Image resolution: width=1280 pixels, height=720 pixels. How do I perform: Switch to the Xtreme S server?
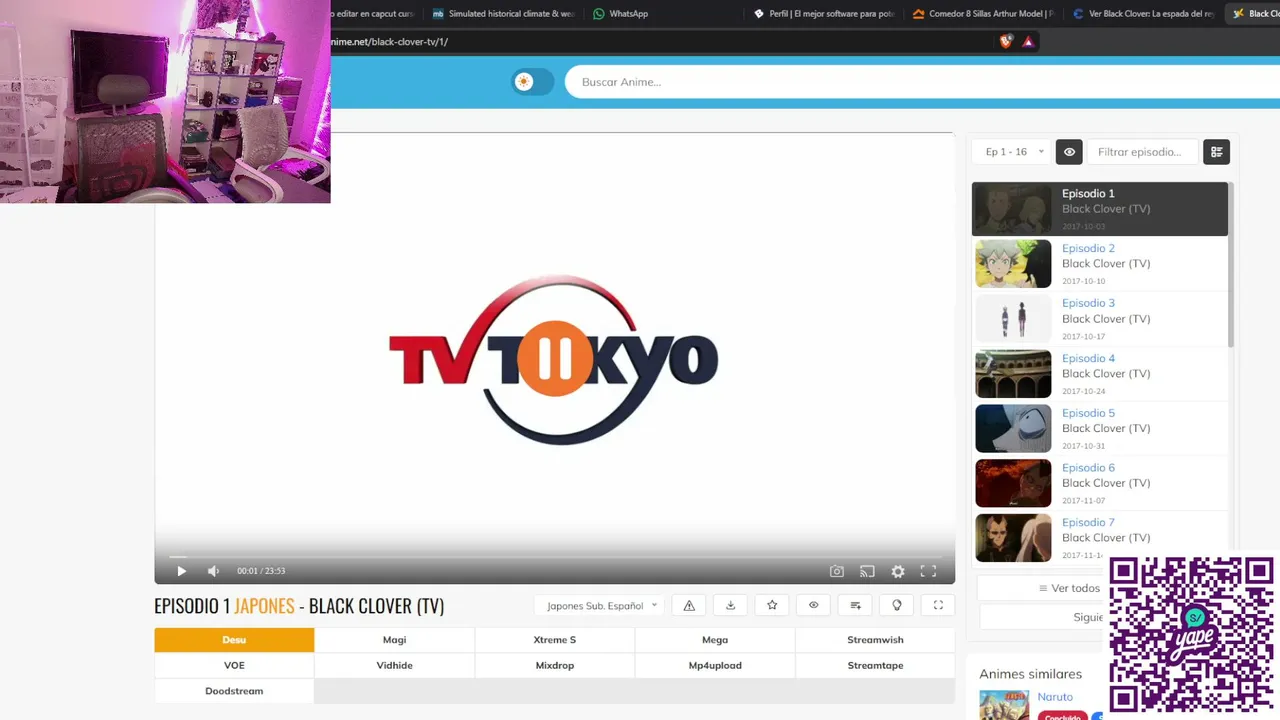point(555,640)
